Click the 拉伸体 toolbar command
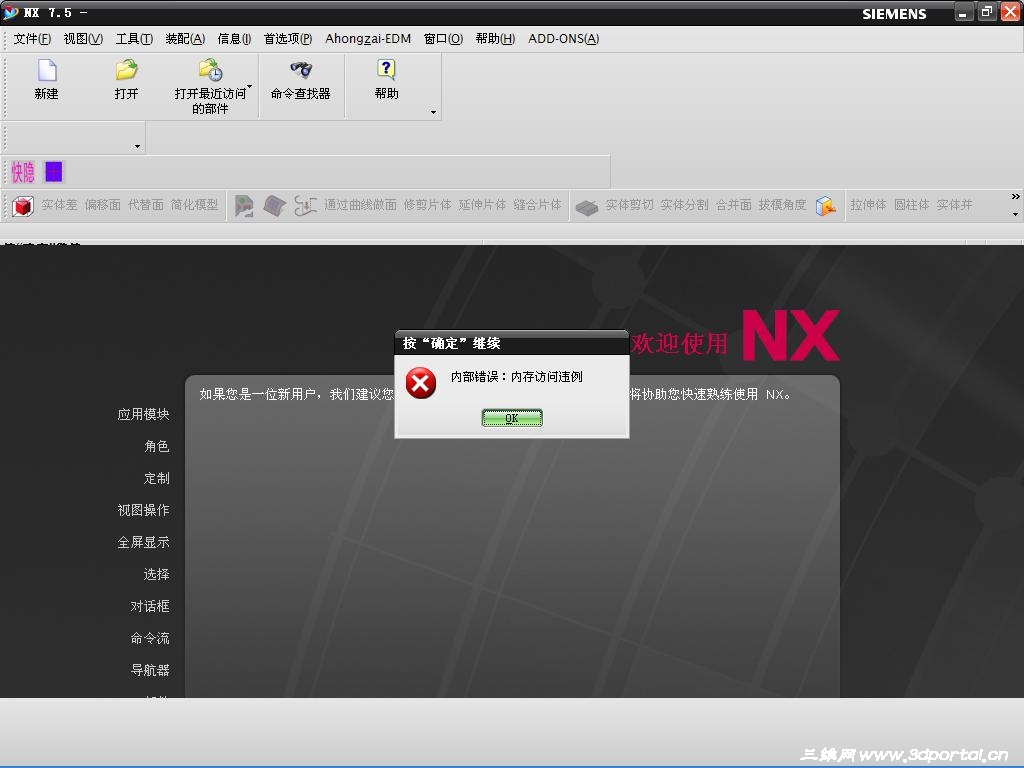 pos(869,205)
